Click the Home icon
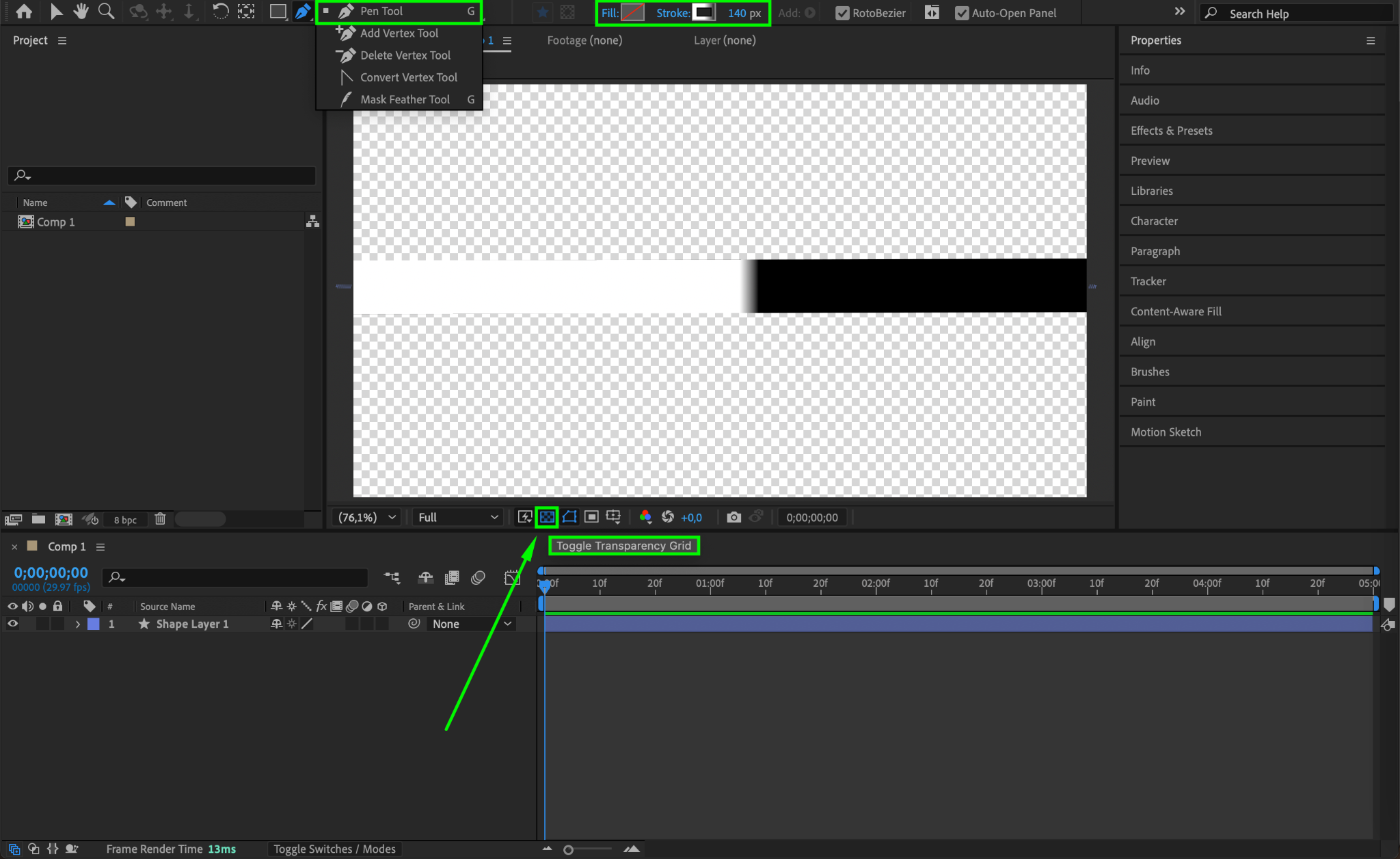This screenshot has width=1400, height=859. pos(24,12)
